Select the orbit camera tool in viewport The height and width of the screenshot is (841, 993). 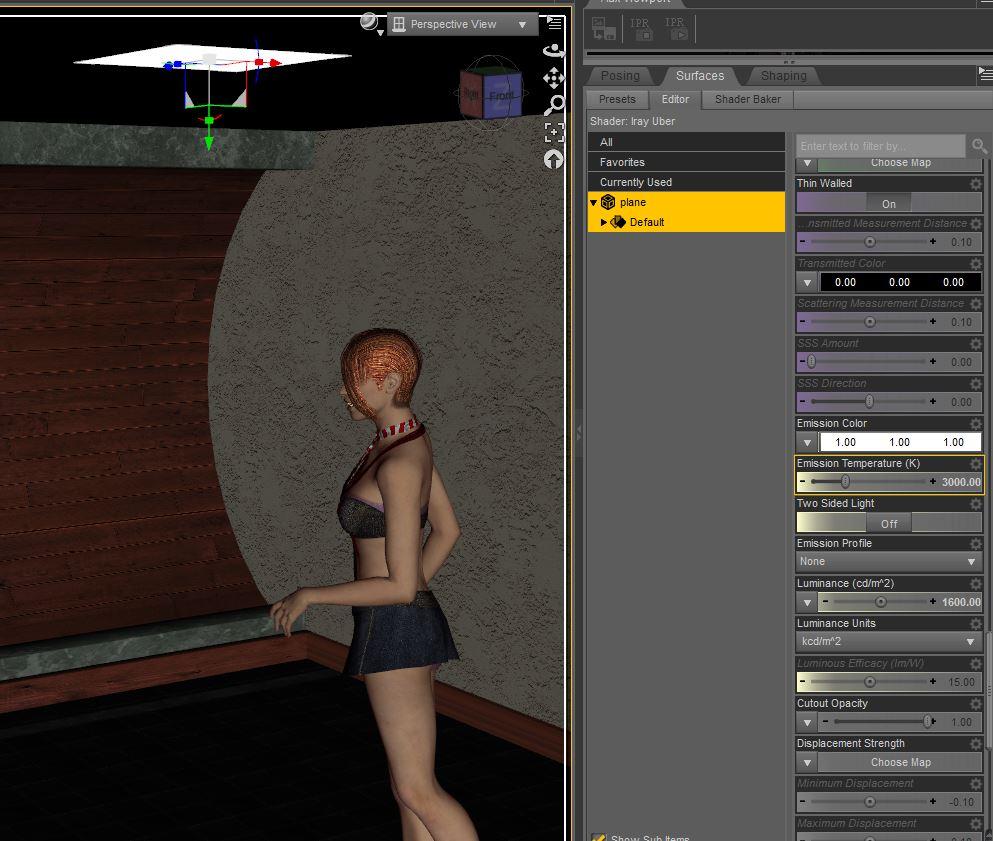[554, 51]
